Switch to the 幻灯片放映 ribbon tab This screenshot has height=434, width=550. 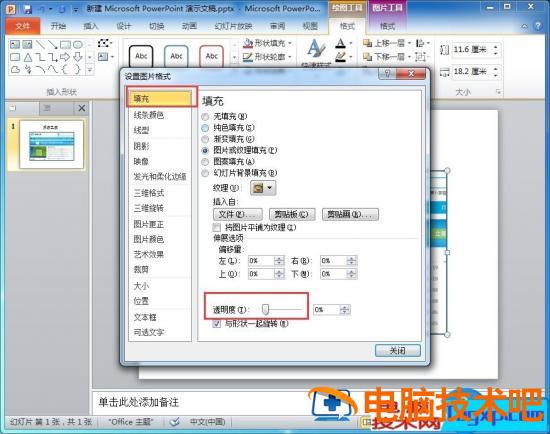(233, 26)
